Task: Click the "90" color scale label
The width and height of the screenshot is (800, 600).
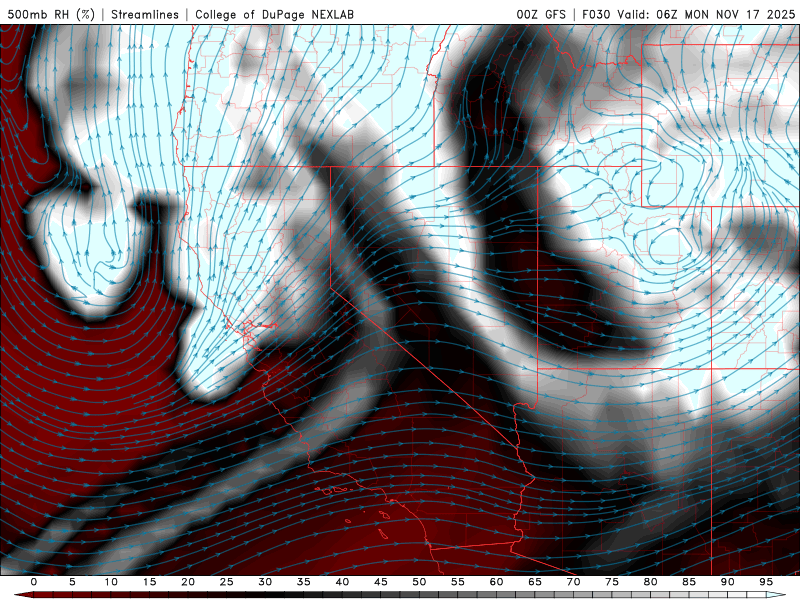Action: (x=727, y=582)
